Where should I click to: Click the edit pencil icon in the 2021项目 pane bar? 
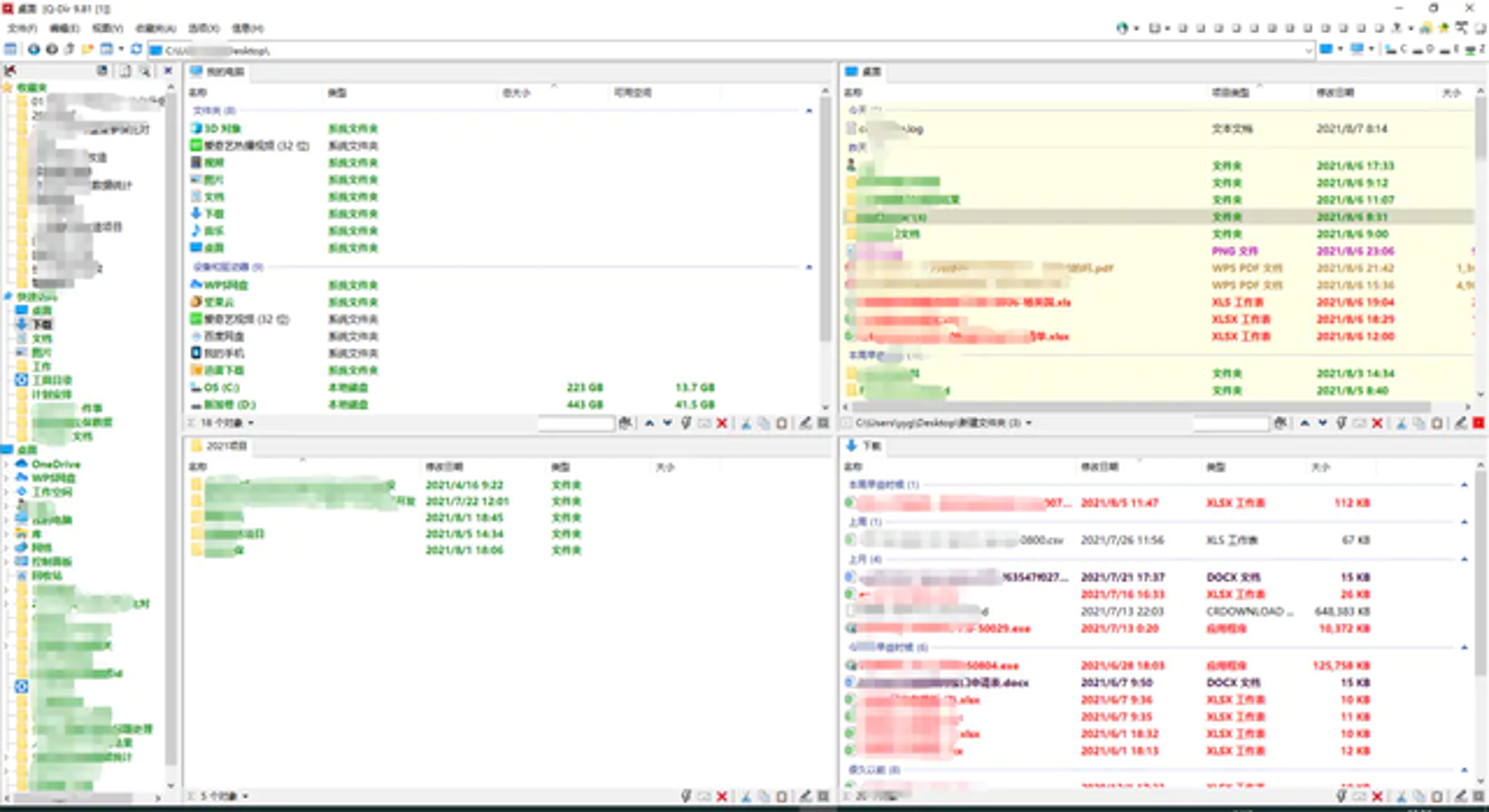pos(805,796)
